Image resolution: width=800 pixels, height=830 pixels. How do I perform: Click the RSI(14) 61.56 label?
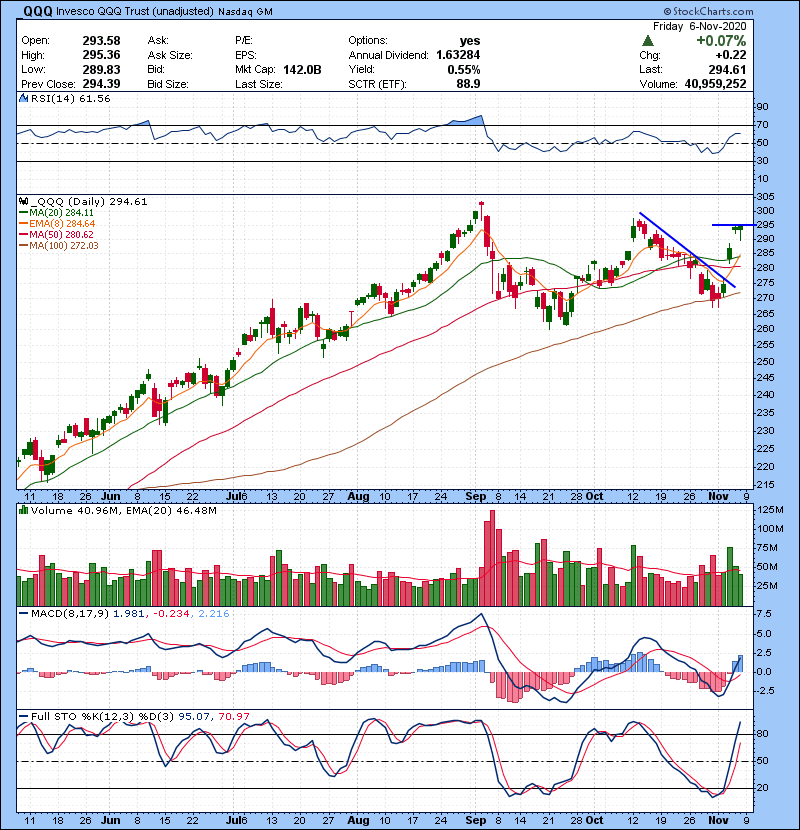[x=70, y=98]
